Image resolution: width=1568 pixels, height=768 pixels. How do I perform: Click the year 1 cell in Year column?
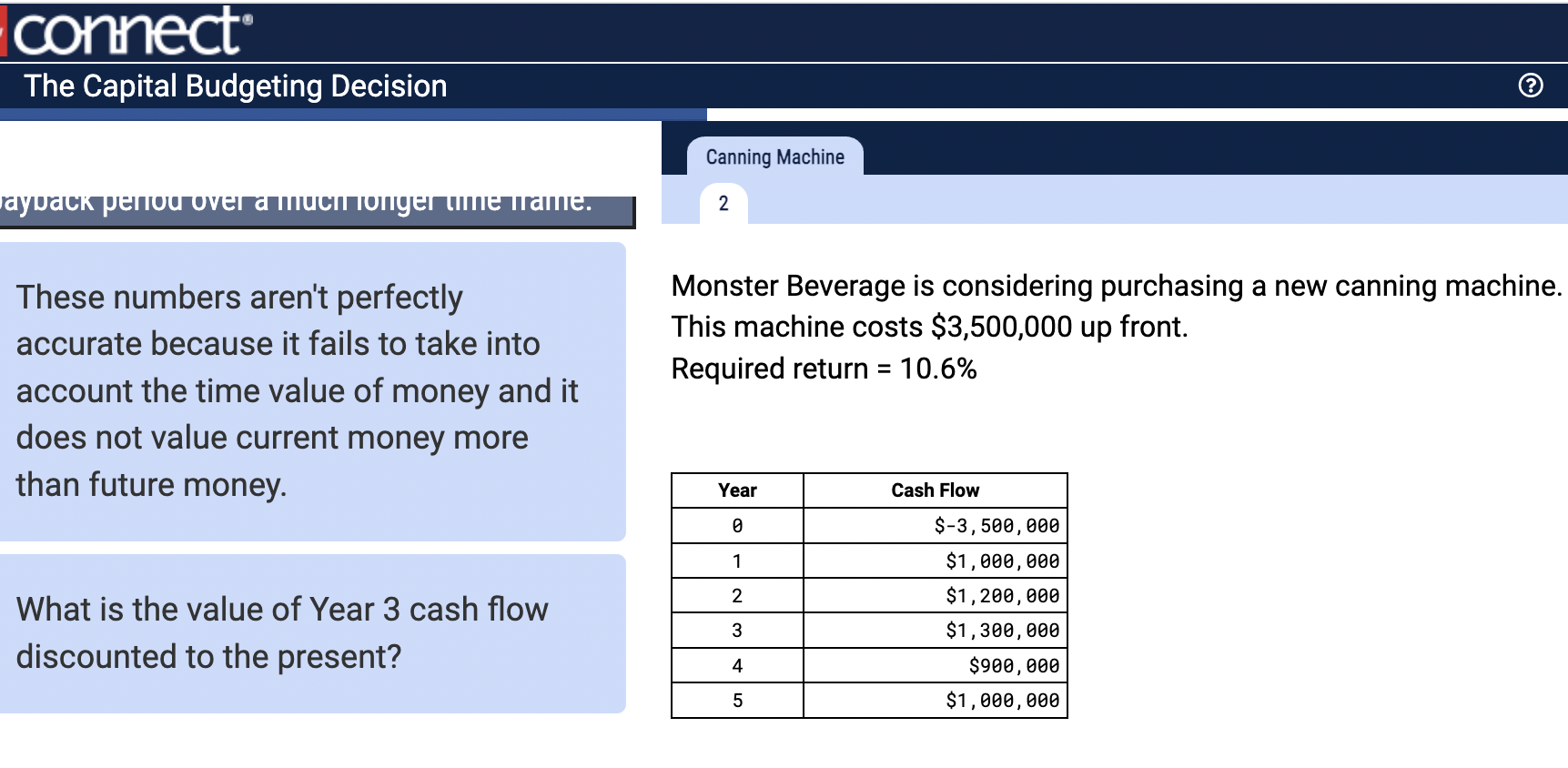point(737,561)
